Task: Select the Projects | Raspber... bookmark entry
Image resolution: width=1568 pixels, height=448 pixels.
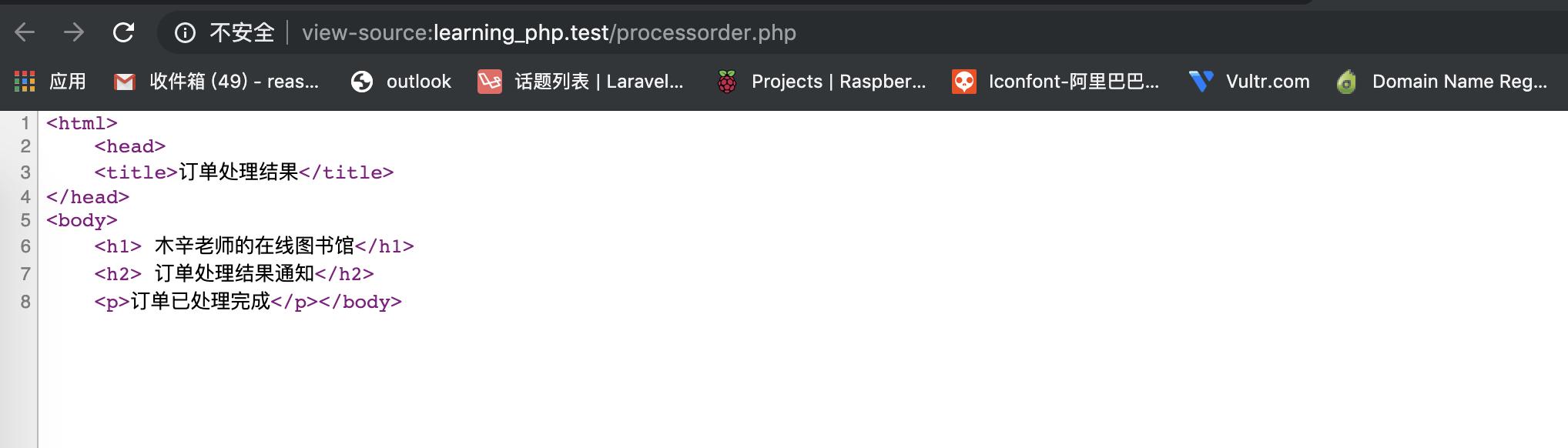Action: pos(839,81)
